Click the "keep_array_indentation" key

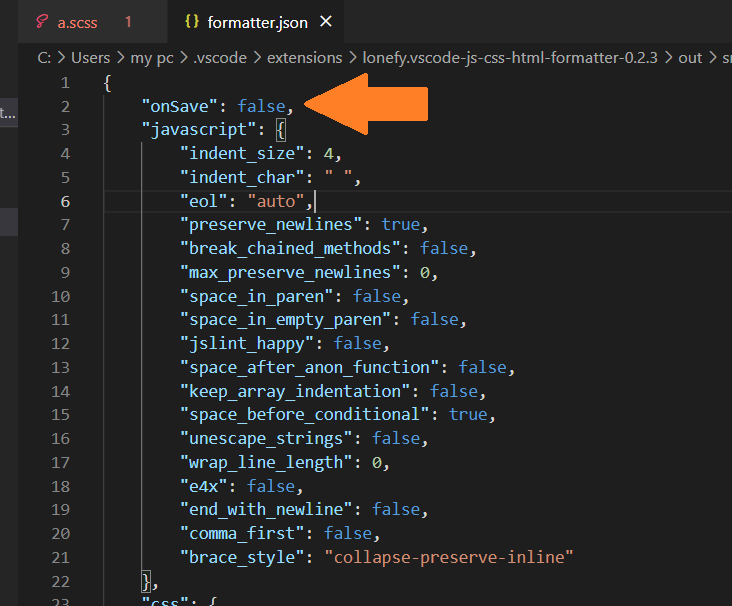click(295, 391)
